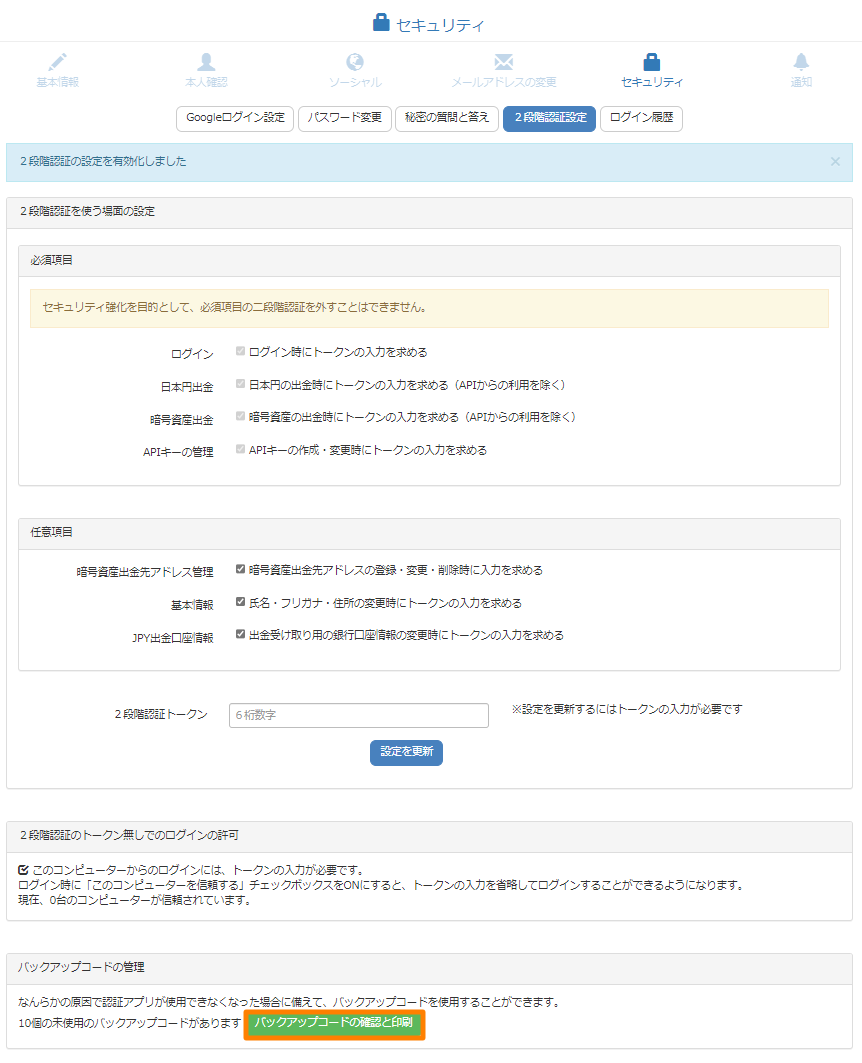Switch to パスワード変更 tab
862x1063 pixels.
(x=345, y=118)
